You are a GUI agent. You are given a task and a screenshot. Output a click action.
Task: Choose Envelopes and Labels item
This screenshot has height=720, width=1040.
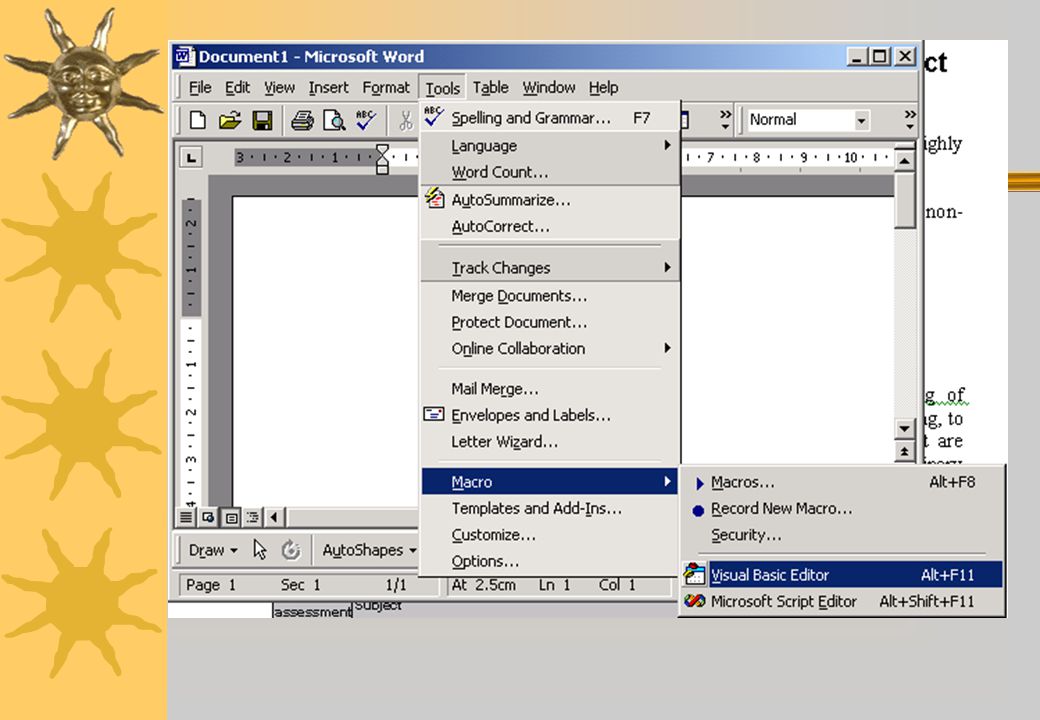click(551, 416)
